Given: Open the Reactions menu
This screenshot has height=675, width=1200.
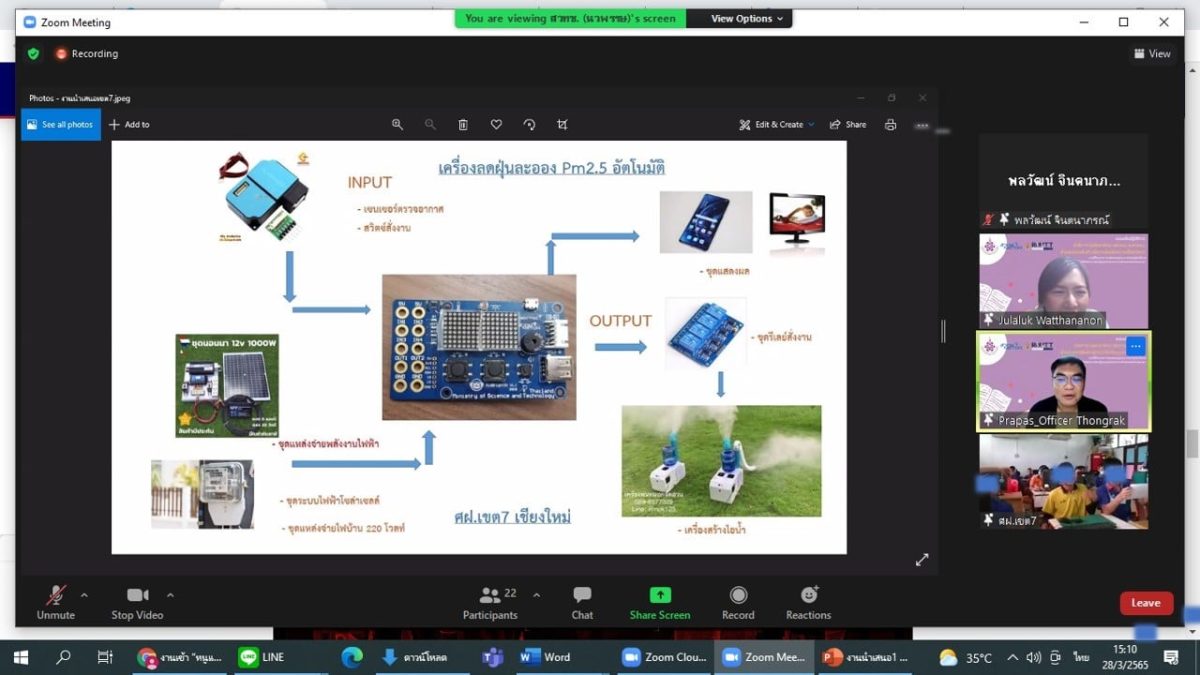Looking at the screenshot, I should (x=808, y=602).
